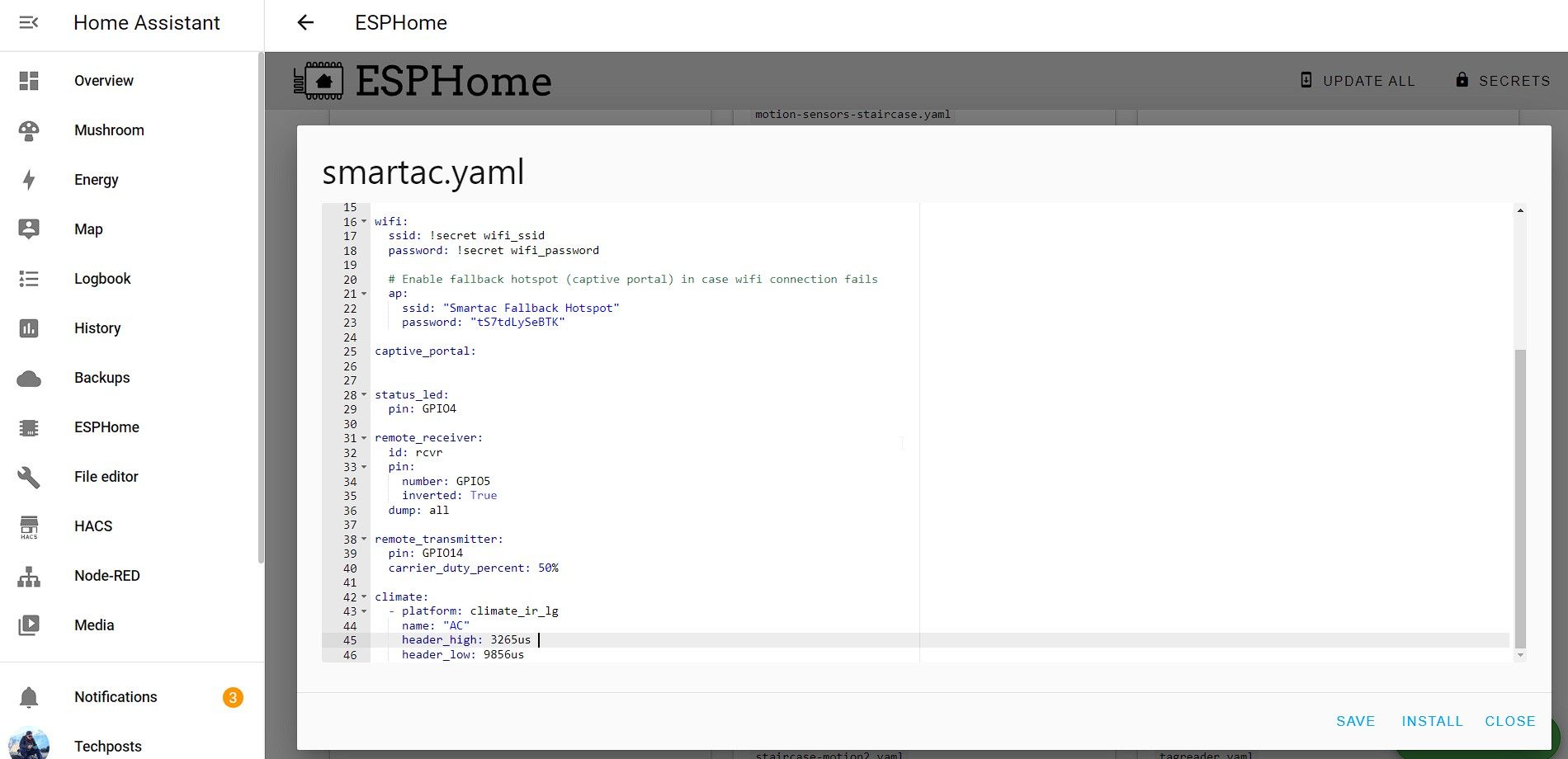Fold the platform entry on line 43
Image resolution: width=1568 pixels, height=759 pixels.
[364, 611]
